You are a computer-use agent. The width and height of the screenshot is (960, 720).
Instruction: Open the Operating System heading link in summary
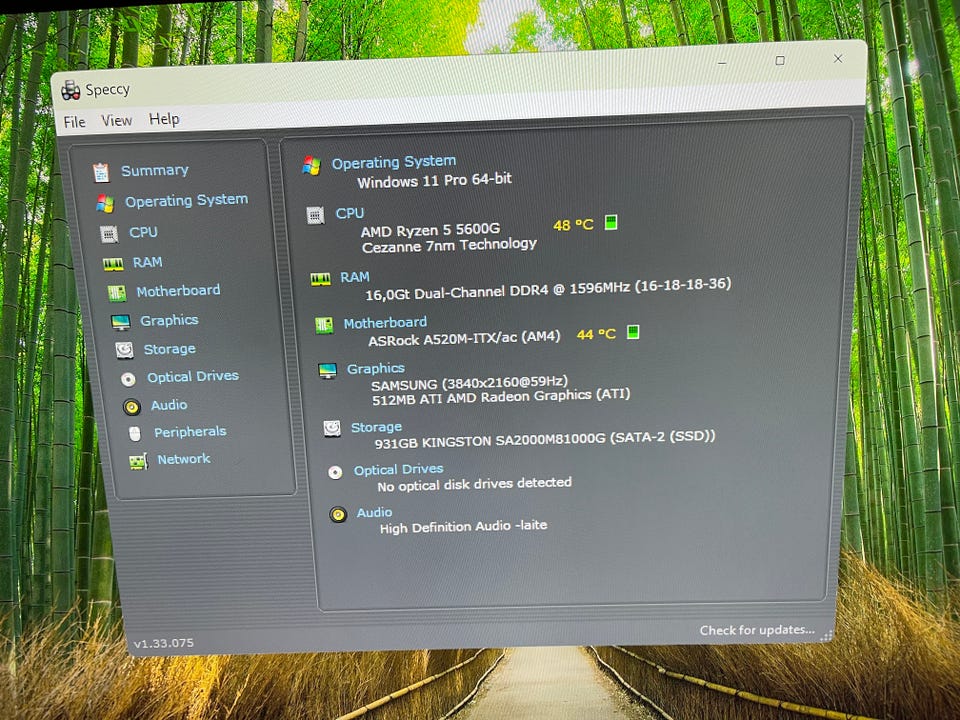point(394,162)
